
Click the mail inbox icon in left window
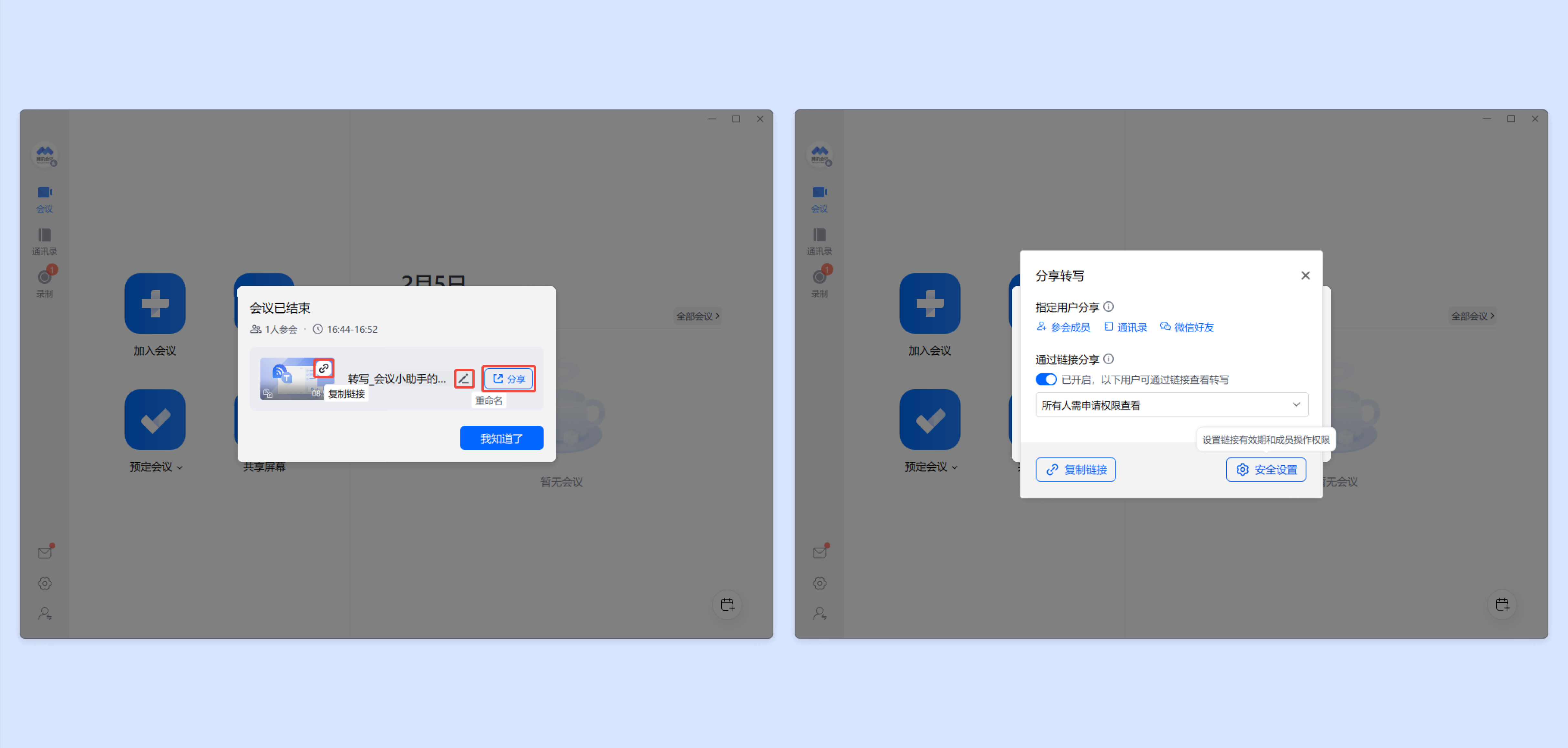[x=45, y=552]
